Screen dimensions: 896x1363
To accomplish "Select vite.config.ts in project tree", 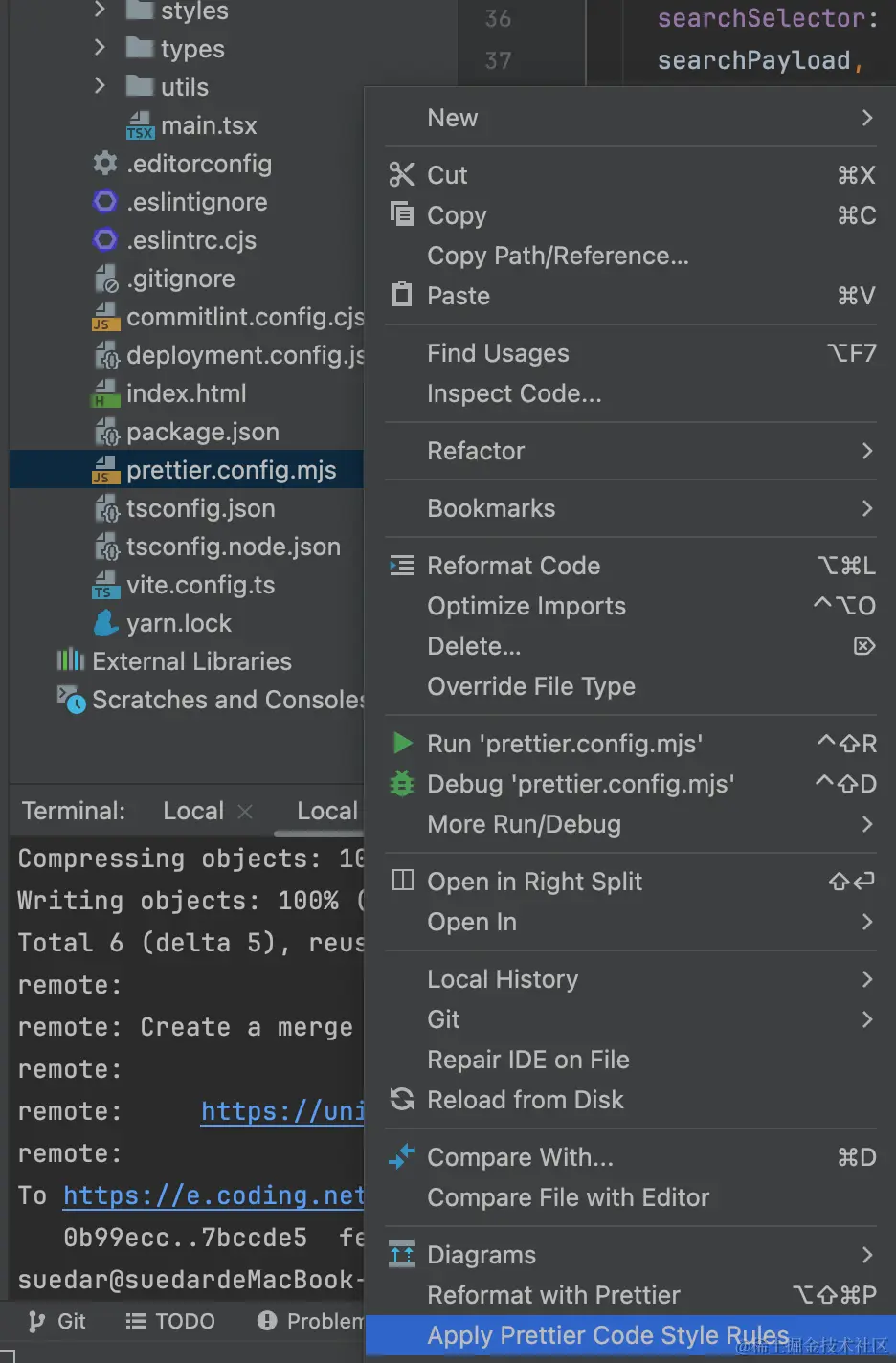I will coord(200,585).
